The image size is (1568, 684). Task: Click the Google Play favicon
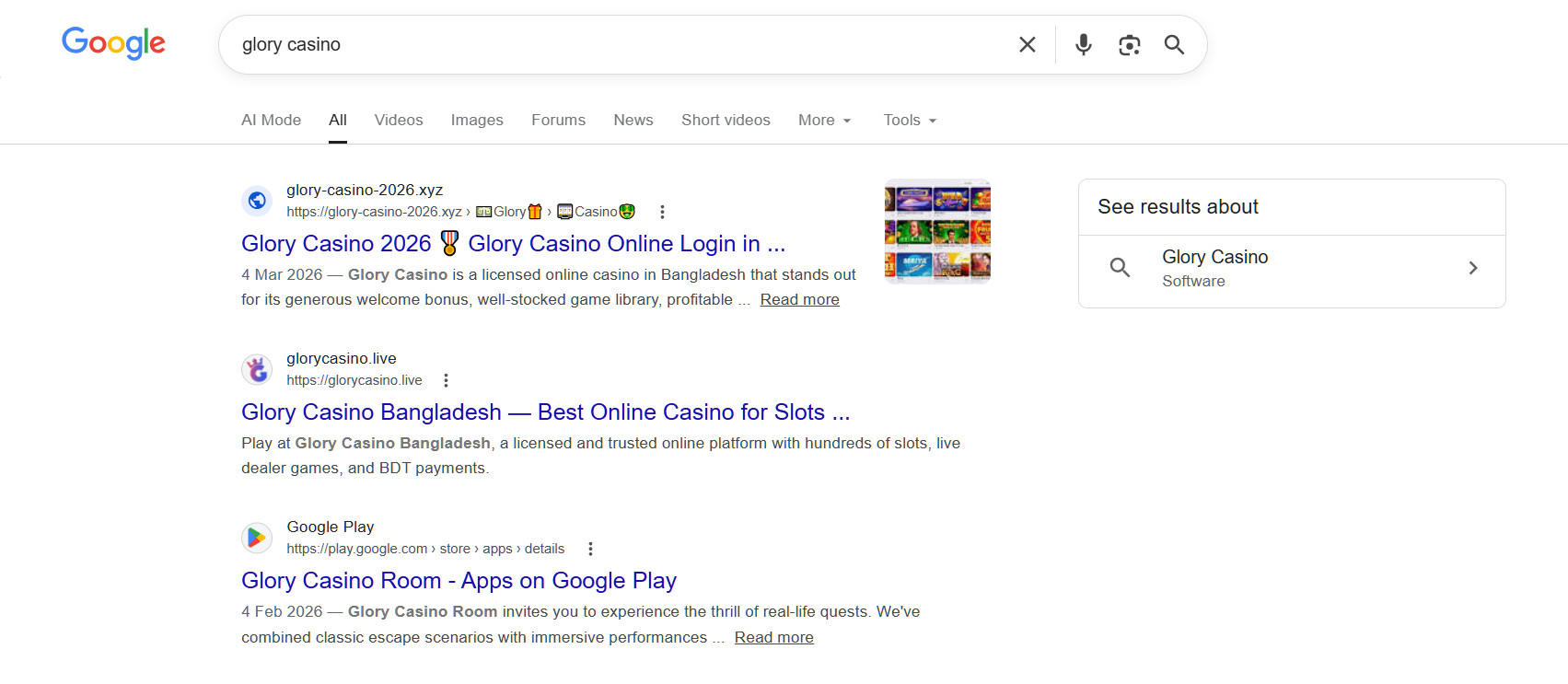(257, 537)
